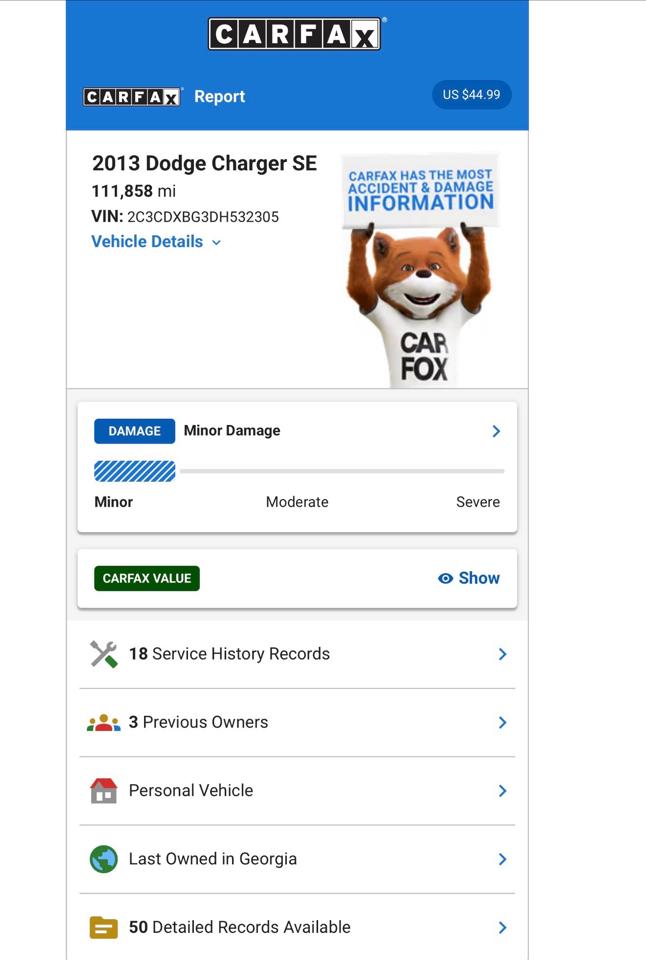
Task: Click the blue DAMAGE badge
Action: pos(135,431)
